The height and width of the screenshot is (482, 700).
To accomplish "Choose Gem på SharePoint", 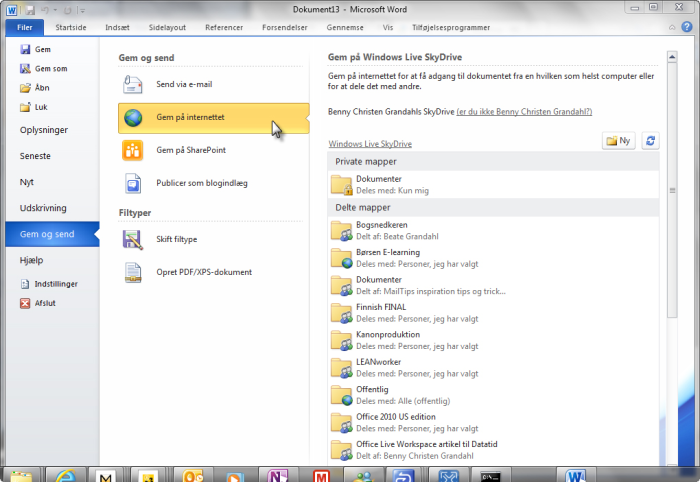I will click(x=213, y=150).
